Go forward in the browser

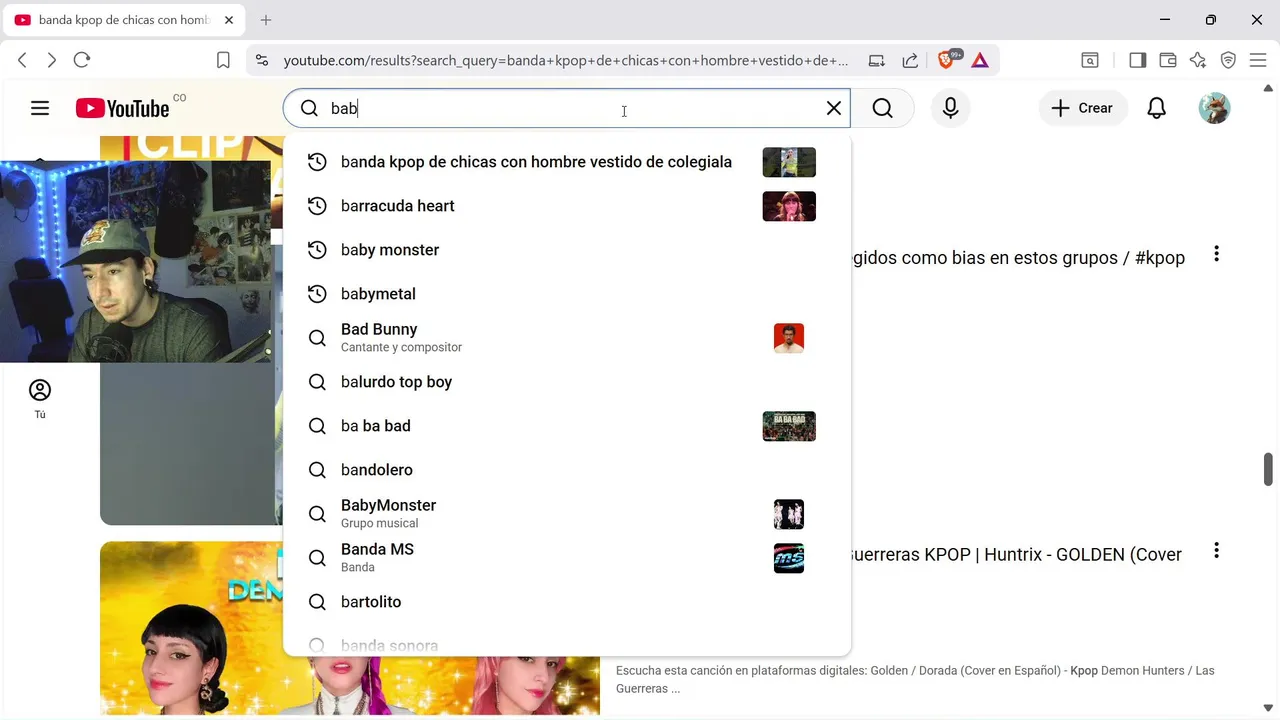point(52,60)
